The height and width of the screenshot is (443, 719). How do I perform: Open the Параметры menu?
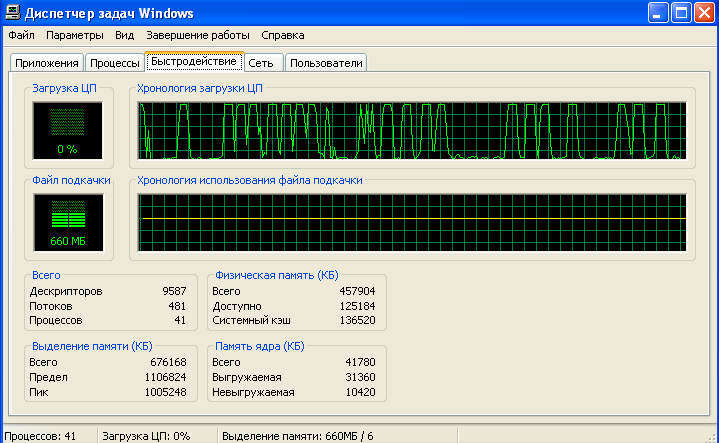tap(75, 35)
